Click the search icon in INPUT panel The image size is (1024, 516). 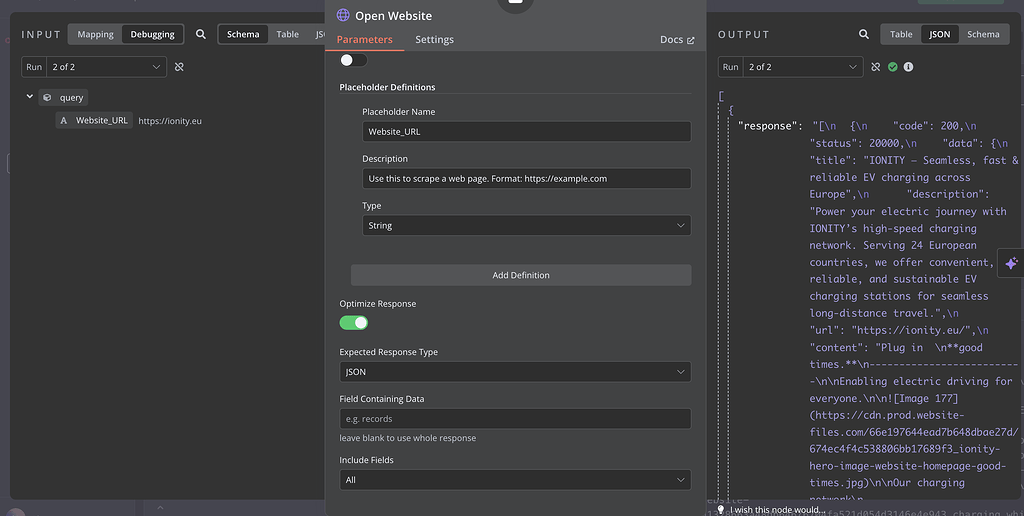(x=201, y=34)
